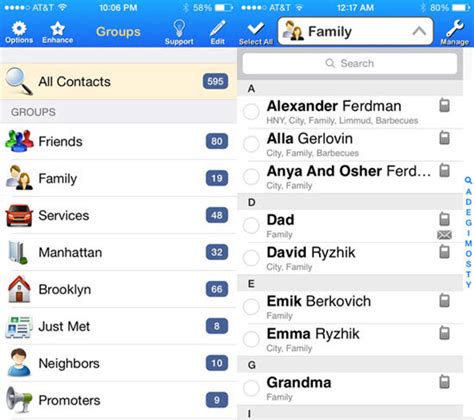Open the Brooklyn group

(x=118, y=289)
